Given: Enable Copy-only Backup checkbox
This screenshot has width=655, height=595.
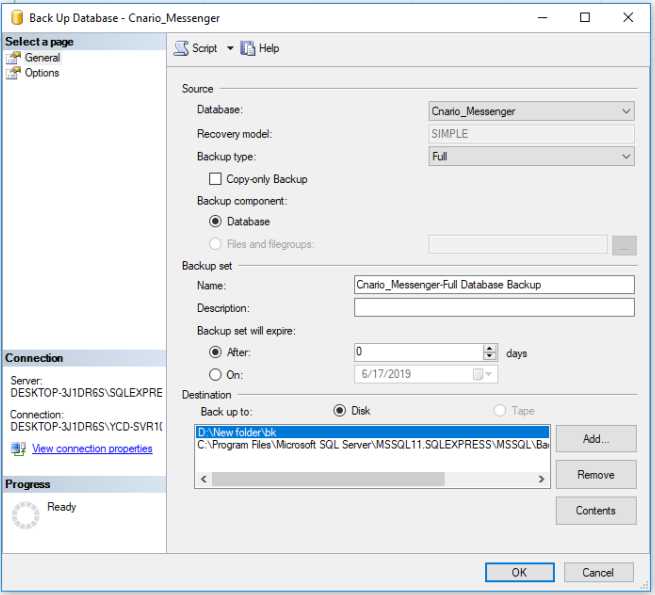Looking at the screenshot, I should tap(215, 179).
